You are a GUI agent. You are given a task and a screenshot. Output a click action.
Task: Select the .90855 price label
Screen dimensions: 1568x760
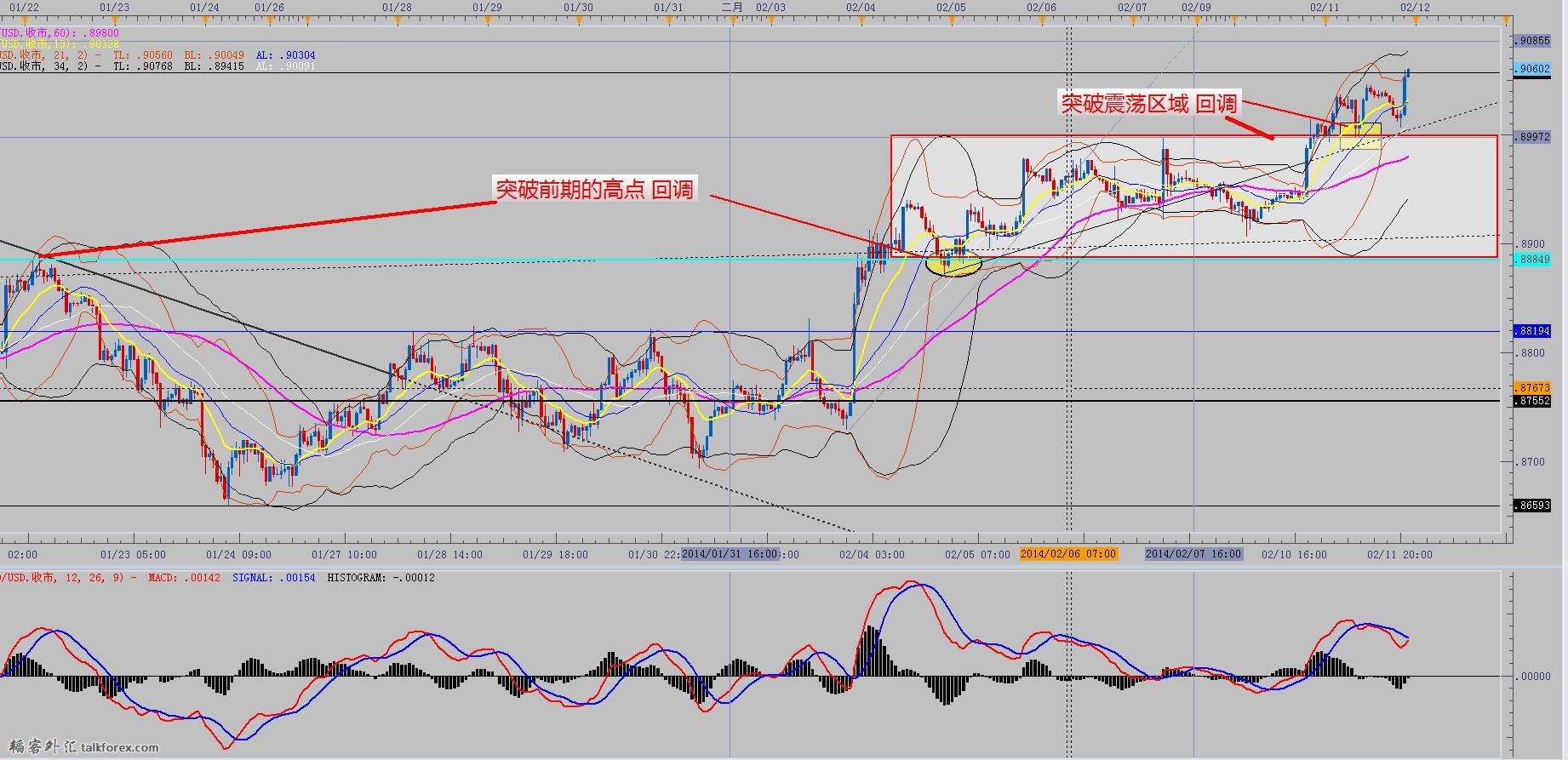(1533, 40)
